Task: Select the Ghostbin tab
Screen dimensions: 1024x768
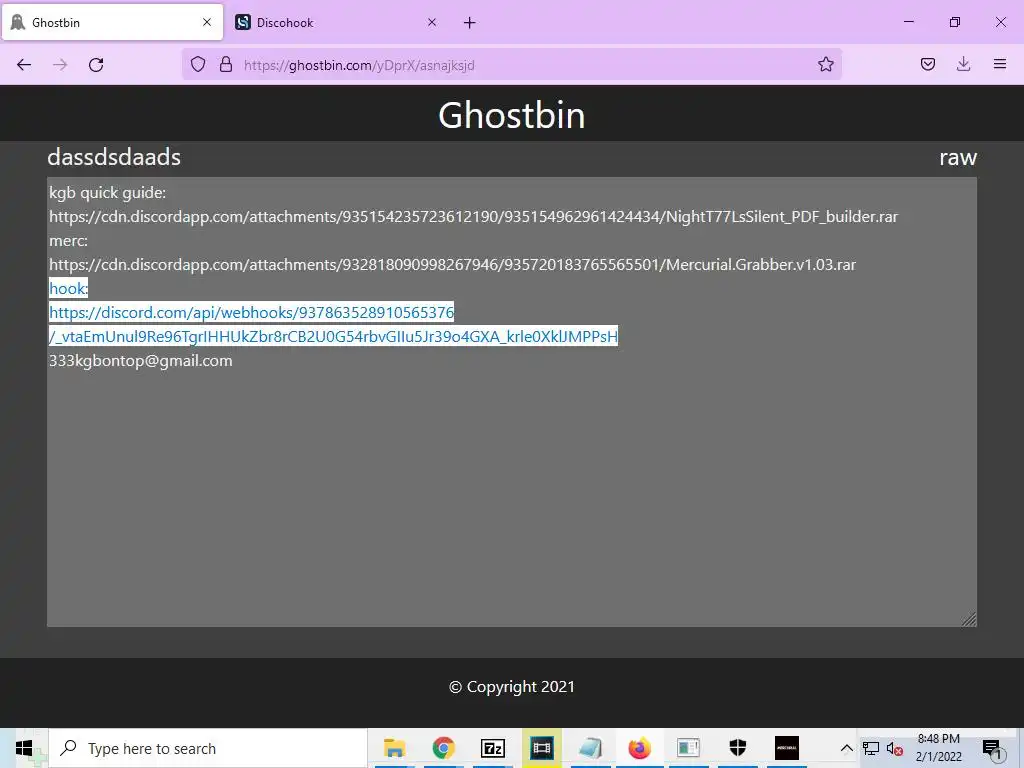Action: (x=112, y=23)
